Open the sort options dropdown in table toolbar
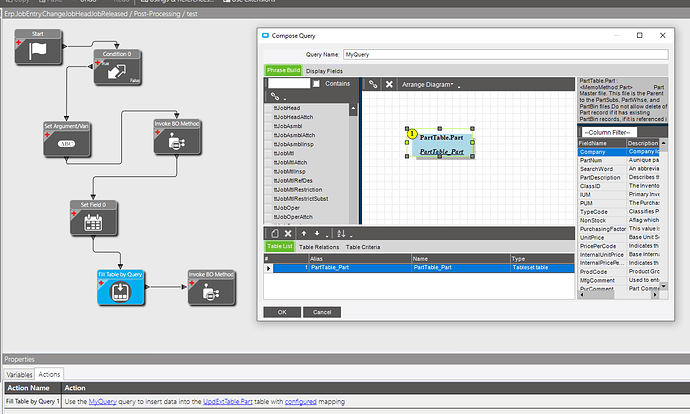This screenshot has width=690, height=414. [x=343, y=232]
